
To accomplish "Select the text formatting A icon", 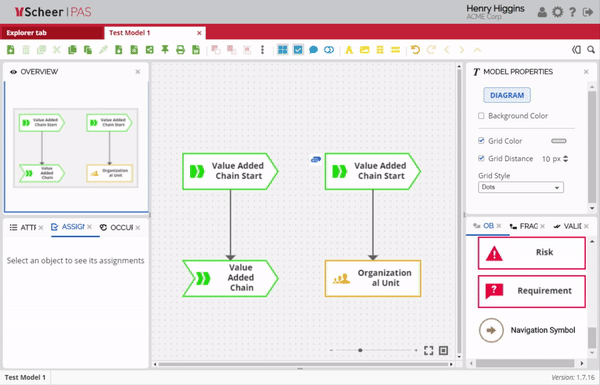I will 349,50.
